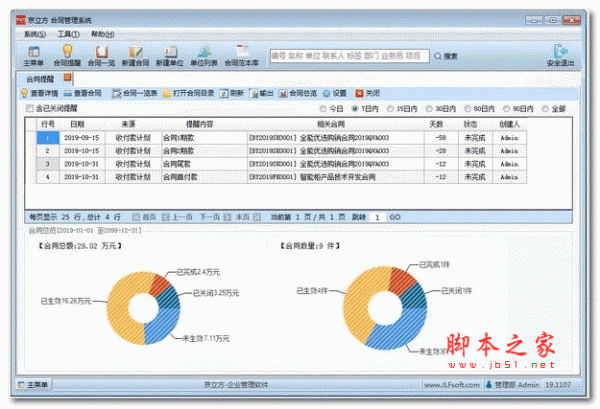Viewport: 600px width, 409px height.
Task: Click www.JLFsoft.com in the status bar
Action: click(x=452, y=385)
